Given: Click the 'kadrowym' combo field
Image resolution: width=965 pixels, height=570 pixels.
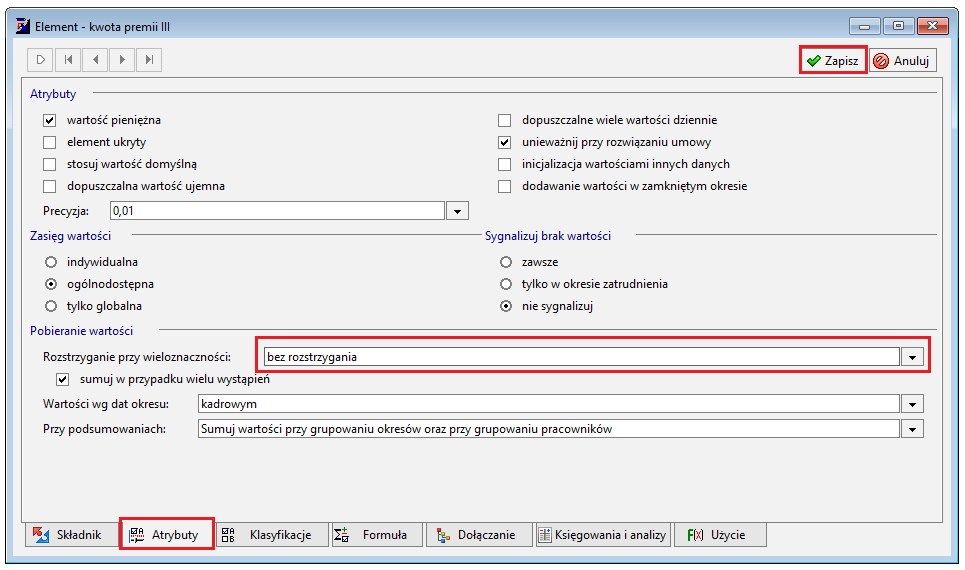Looking at the screenshot, I should point(549,404).
